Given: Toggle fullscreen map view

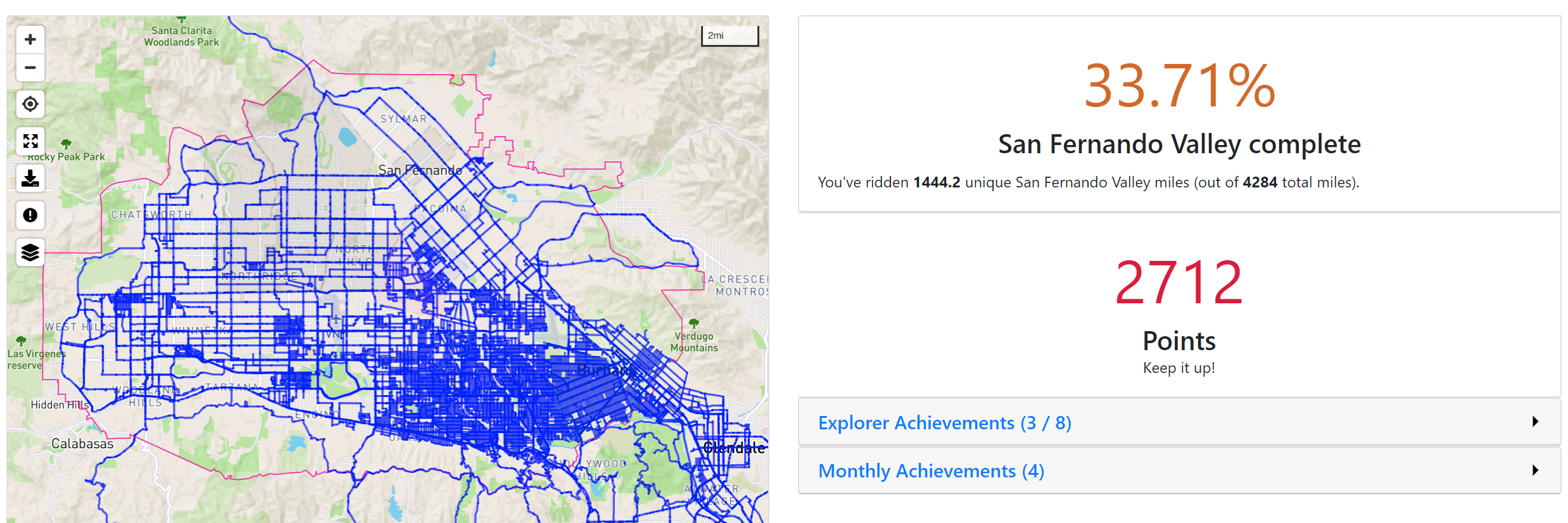Looking at the screenshot, I should click(x=30, y=141).
